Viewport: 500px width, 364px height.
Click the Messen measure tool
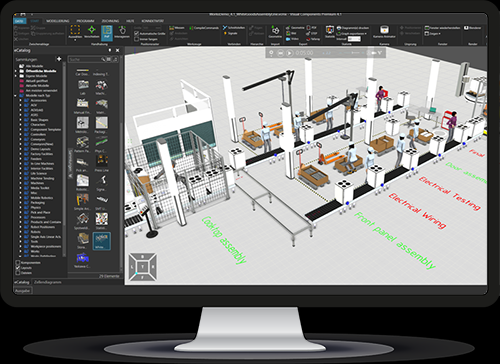pos(177,28)
